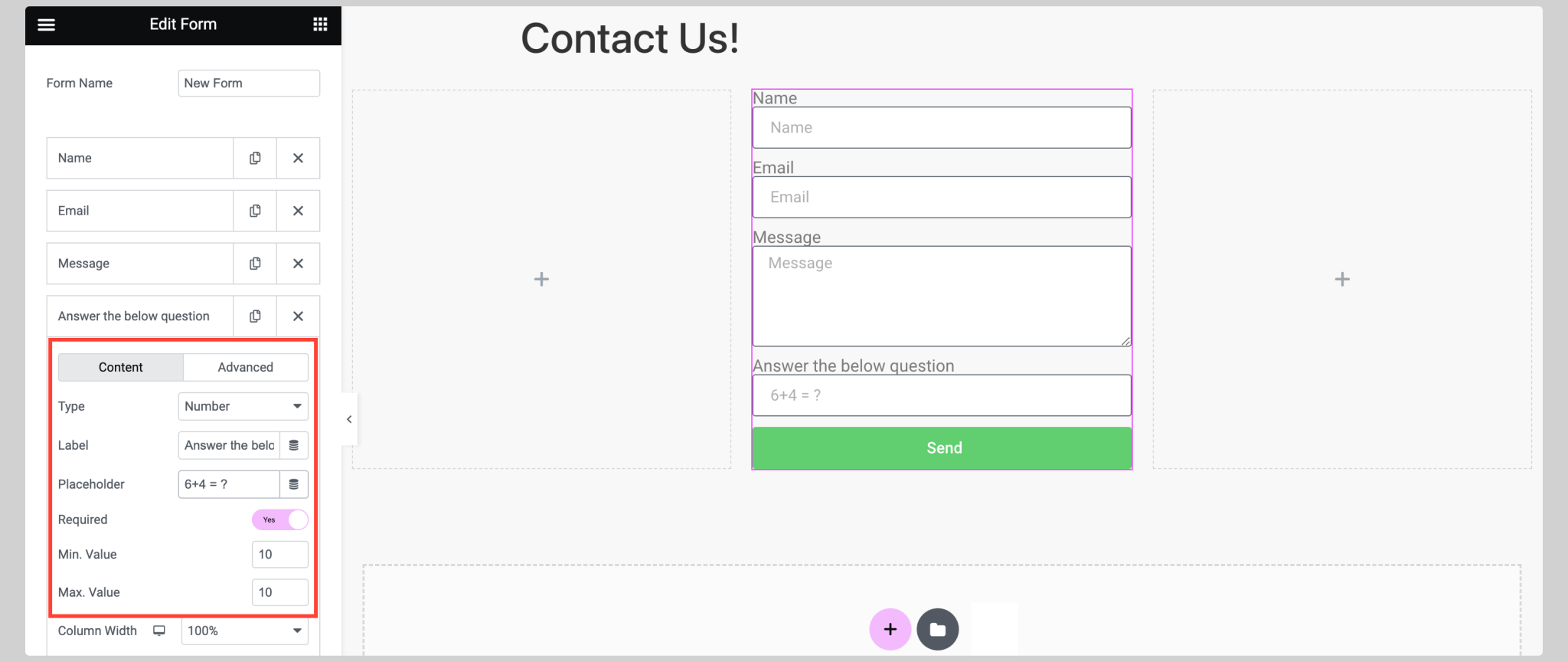Image resolution: width=1568 pixels, height=662 pixels.
Task: Open the Column Width dropdown showing 100%
Action: 243,631
